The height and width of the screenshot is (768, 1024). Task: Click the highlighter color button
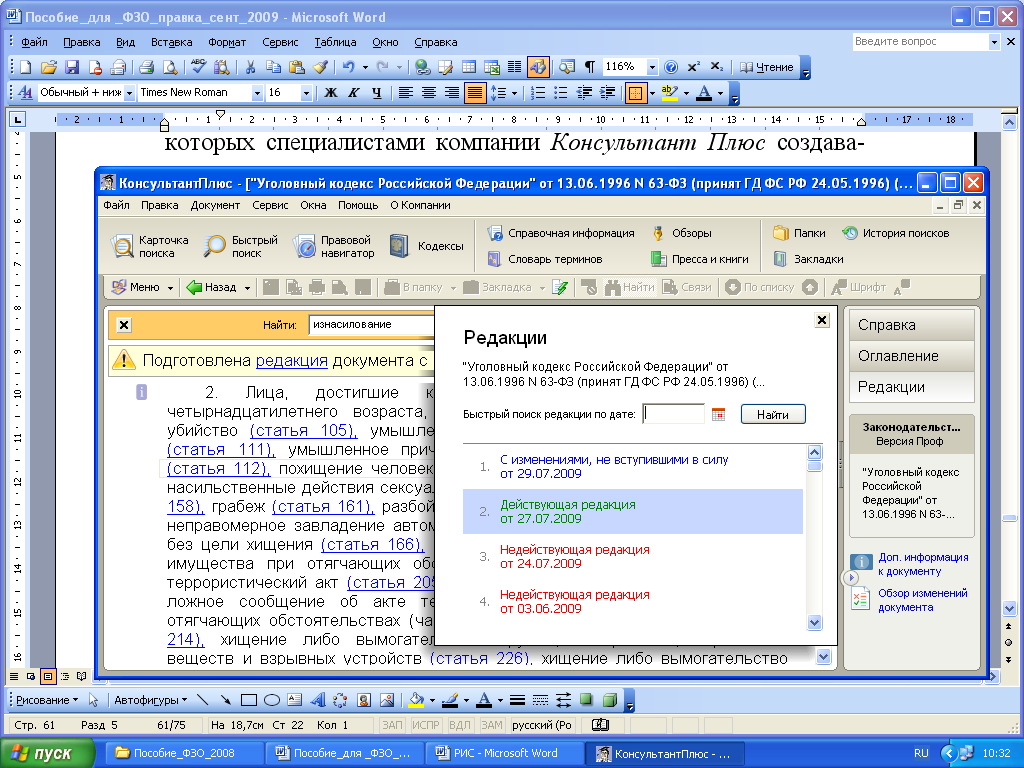pyautogui.click(x=669, y=93)
